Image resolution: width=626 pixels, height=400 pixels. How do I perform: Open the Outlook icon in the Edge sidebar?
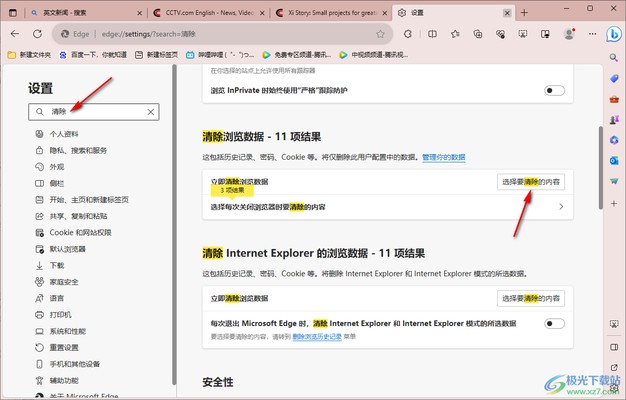point(613,160)
